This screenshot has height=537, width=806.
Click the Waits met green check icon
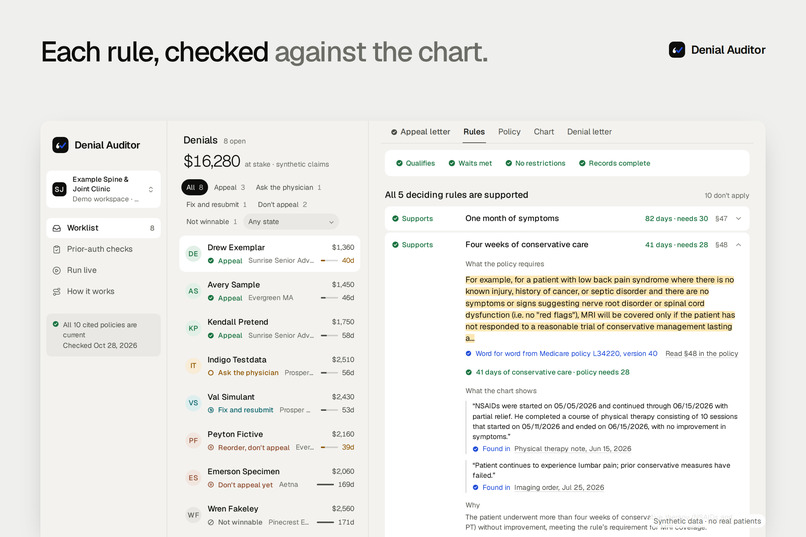click(x=452, y=163)
